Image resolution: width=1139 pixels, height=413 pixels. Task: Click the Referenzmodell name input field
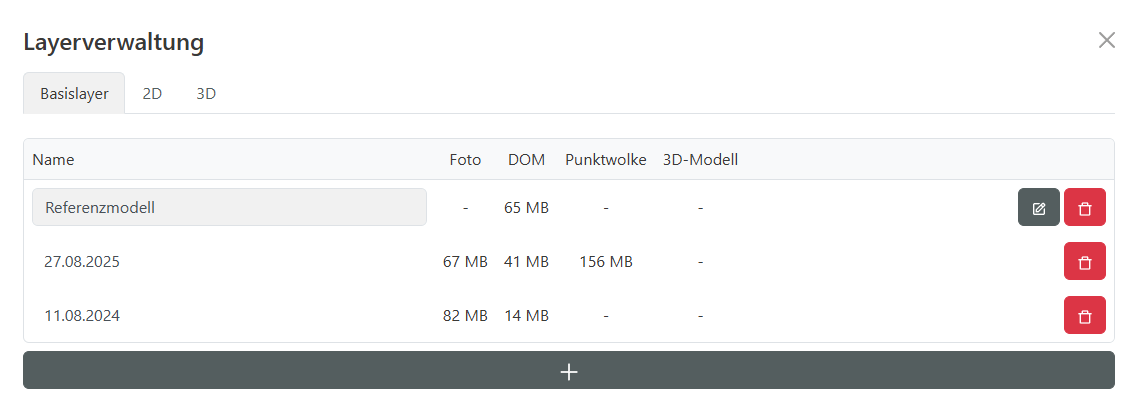click(229, 208)
